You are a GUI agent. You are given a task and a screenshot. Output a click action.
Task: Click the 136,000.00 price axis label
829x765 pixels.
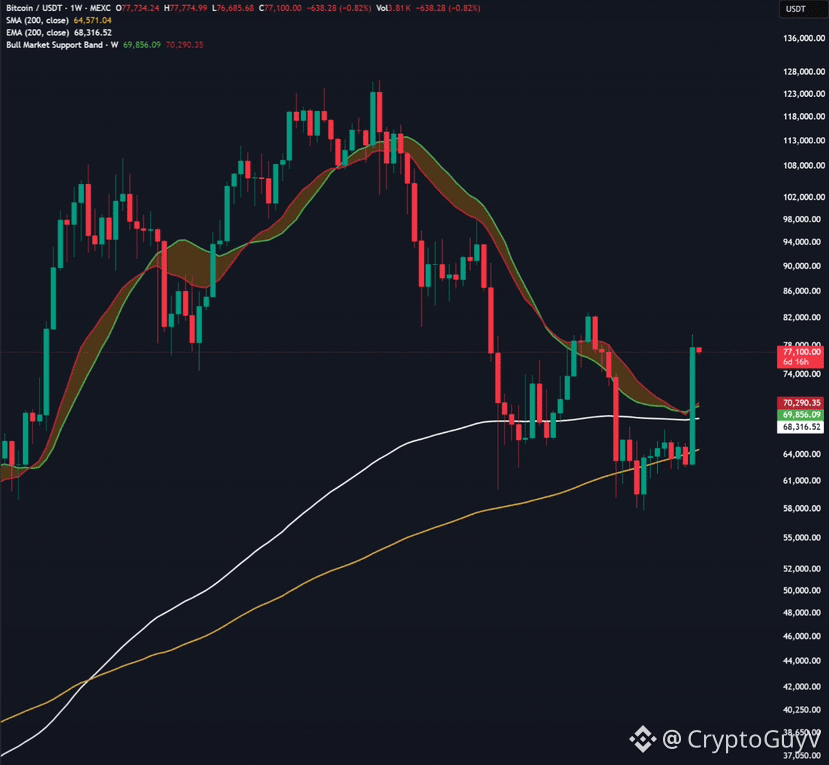[x=804, y=38]
